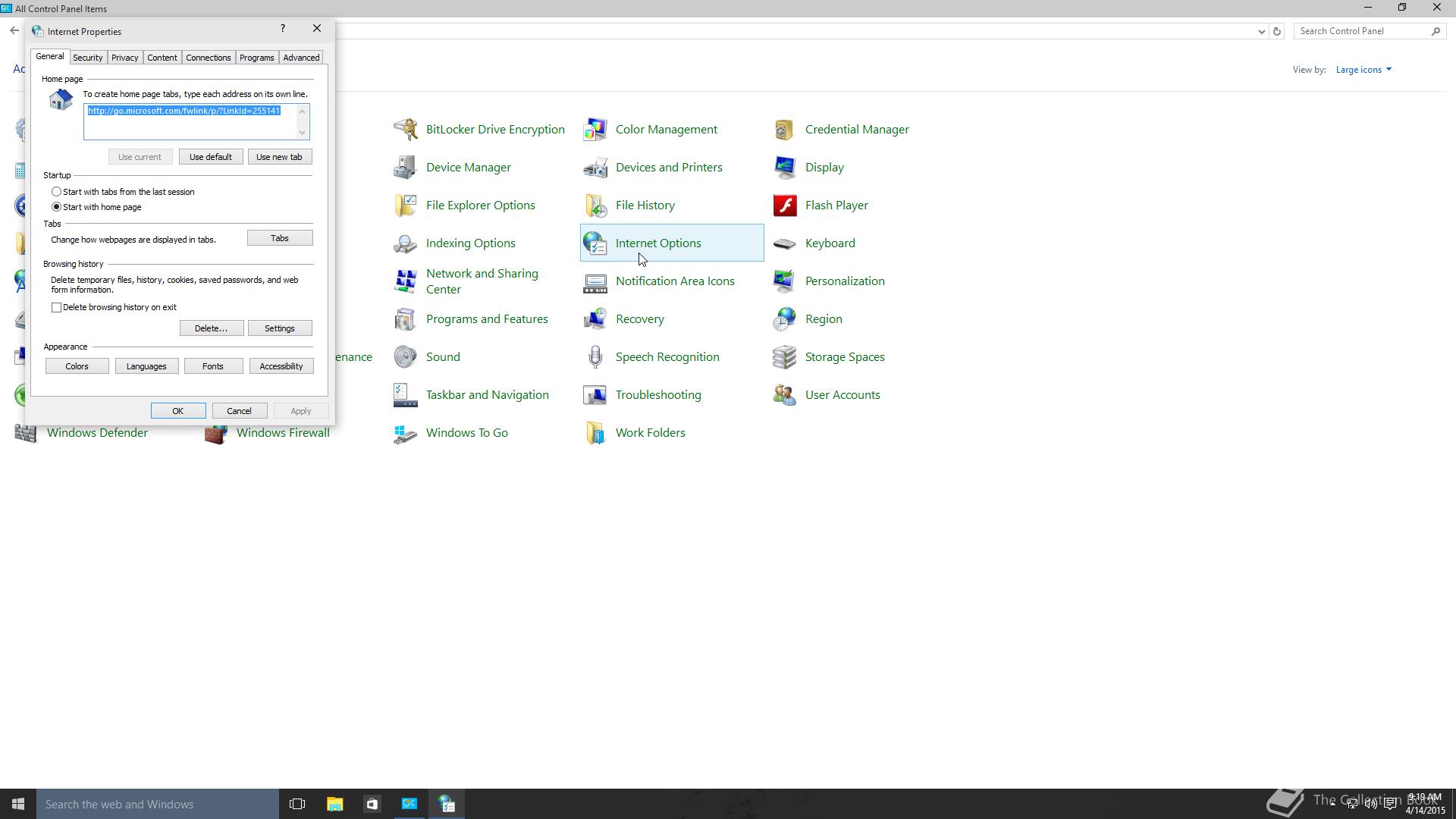
Task: Open BitLocker Drive Encryption icon
Action: tap(406, 129)
